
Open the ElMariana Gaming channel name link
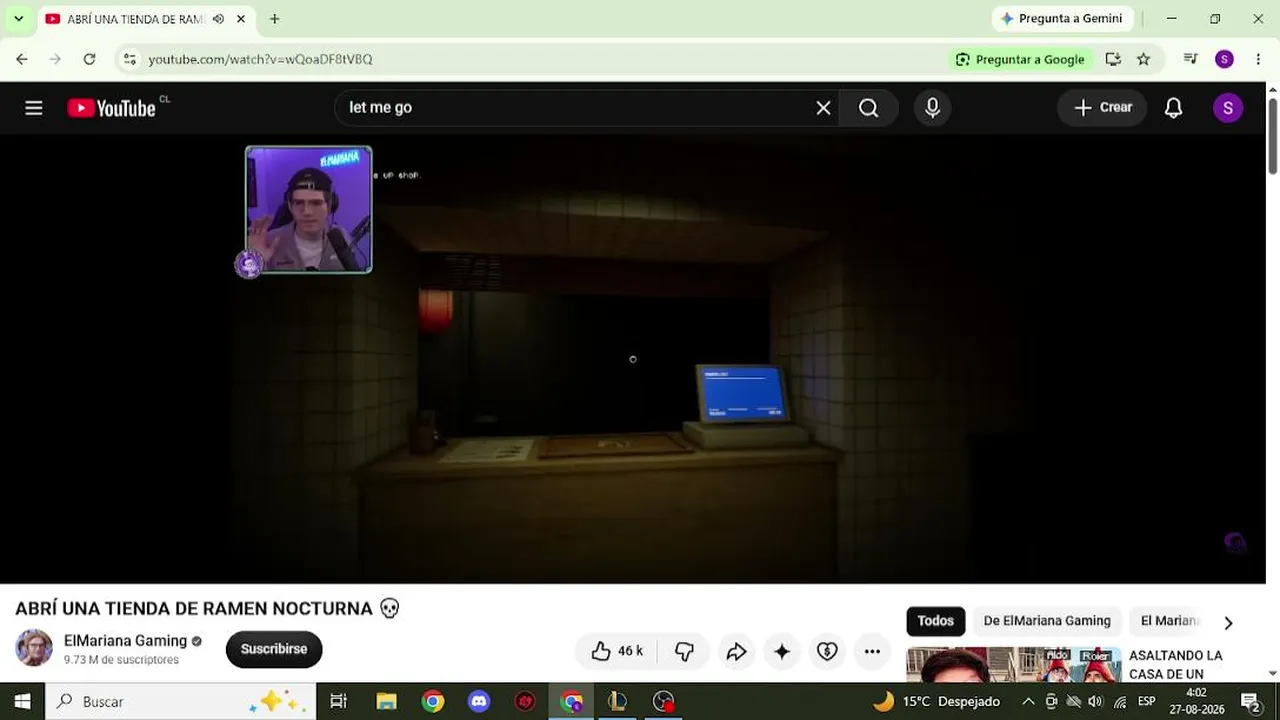[x=125, y=641]
